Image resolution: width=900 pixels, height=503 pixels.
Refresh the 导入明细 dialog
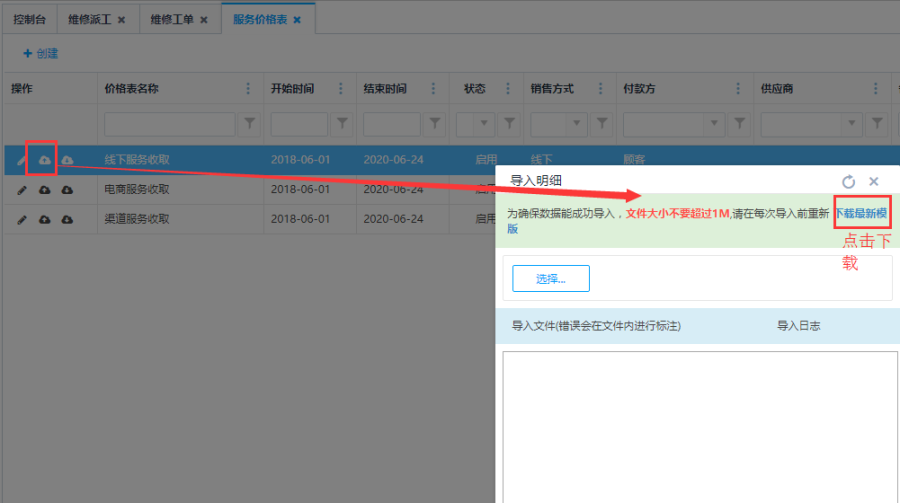click(848, 181)
